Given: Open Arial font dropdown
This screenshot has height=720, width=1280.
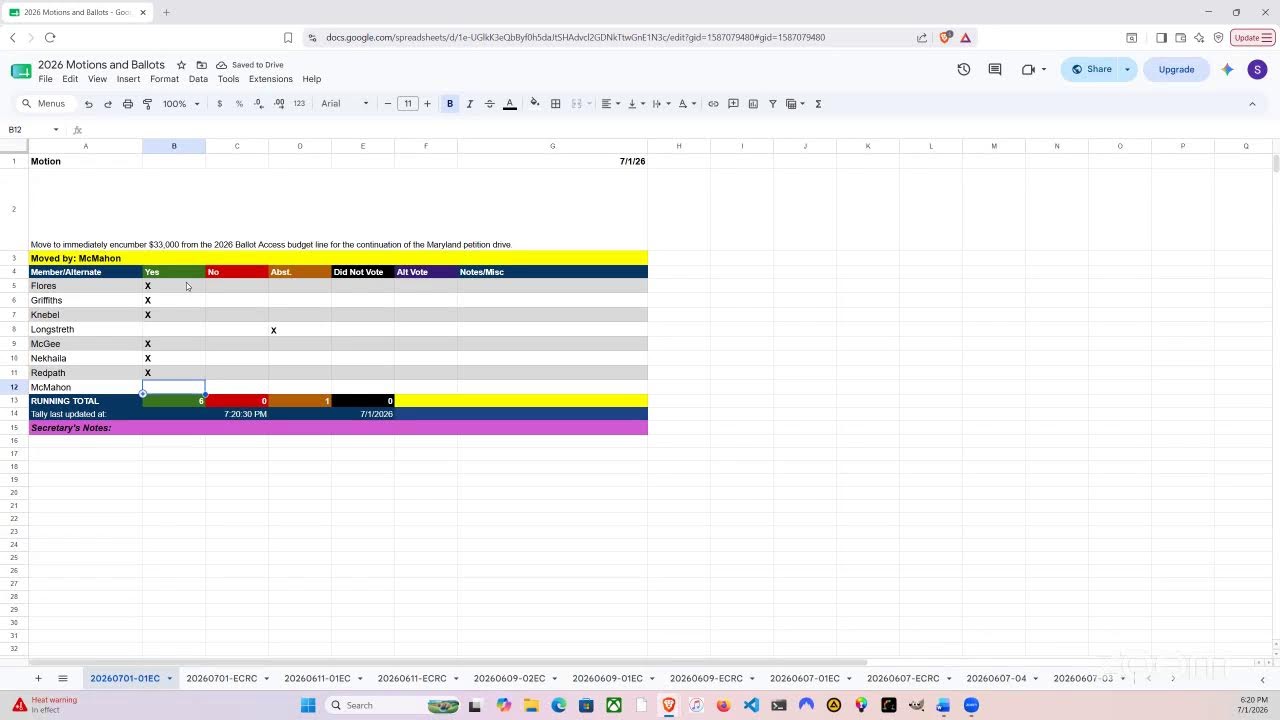Looking at the screenshot, I should [x=345, y=104].
